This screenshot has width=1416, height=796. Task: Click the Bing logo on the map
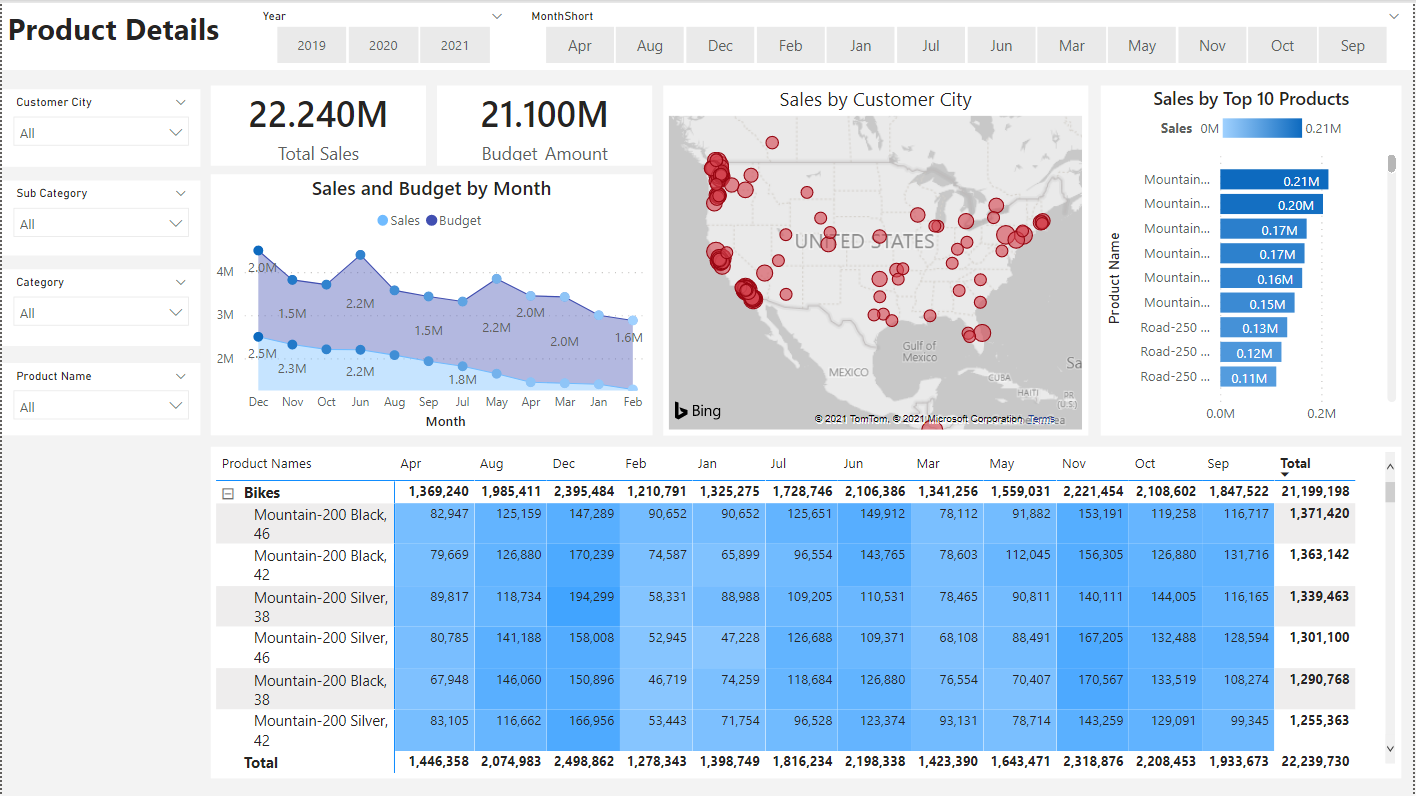(696, 410)
